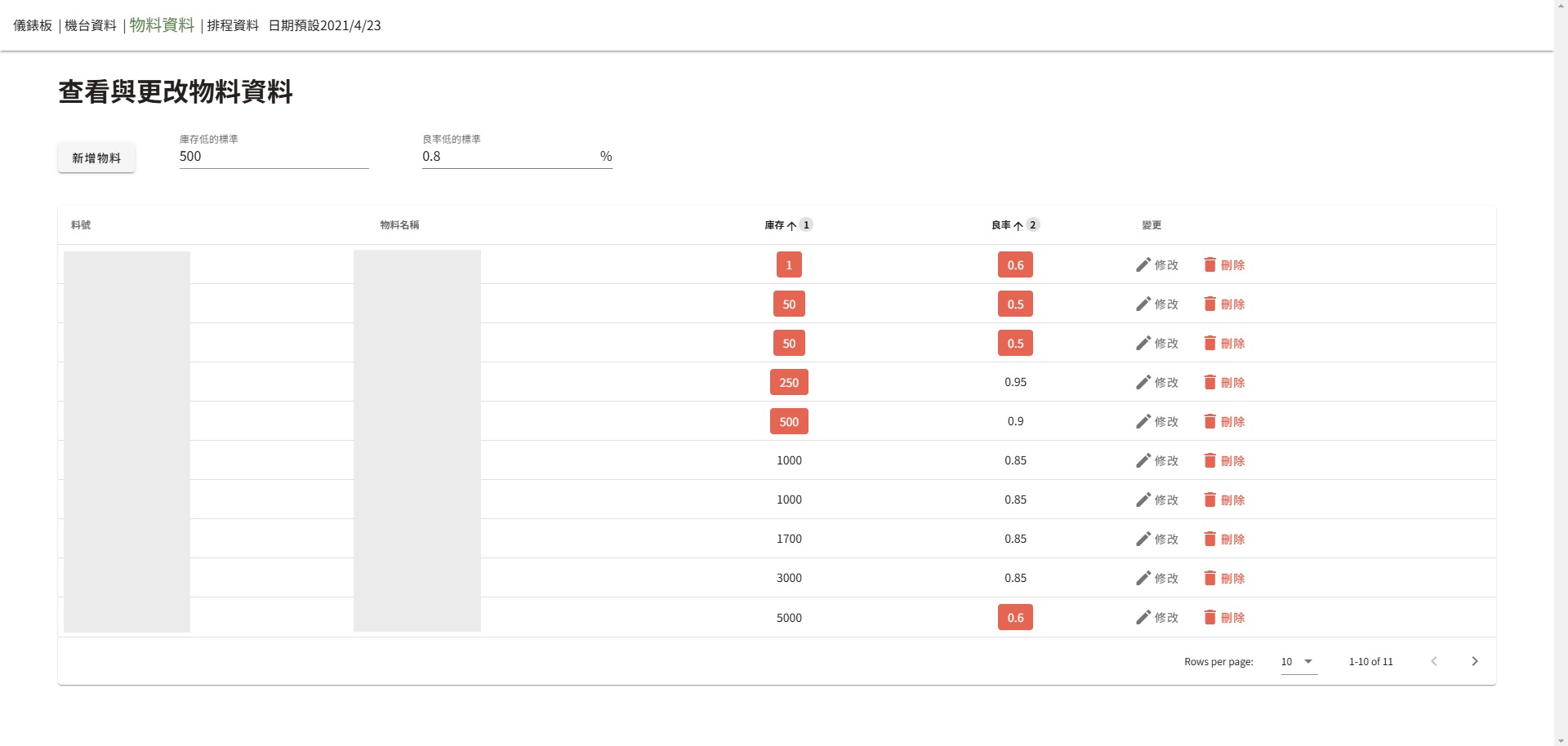
Task: Click pencil edit icon for stock 1 row
Action: [x=1143, y=264]
